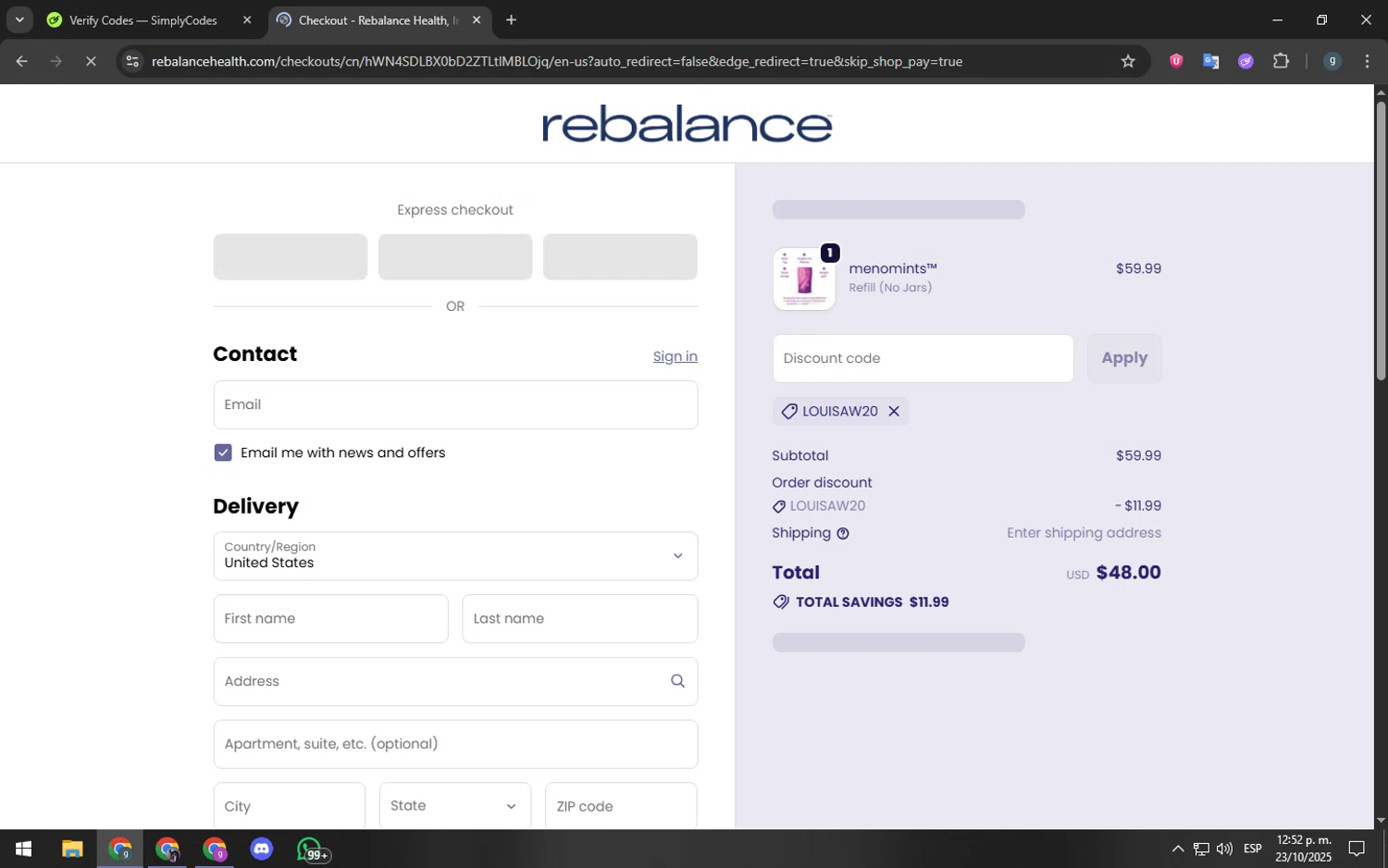Click the $48.00 total amount
Viewport: 1388px width, 868px height.
1128,573
